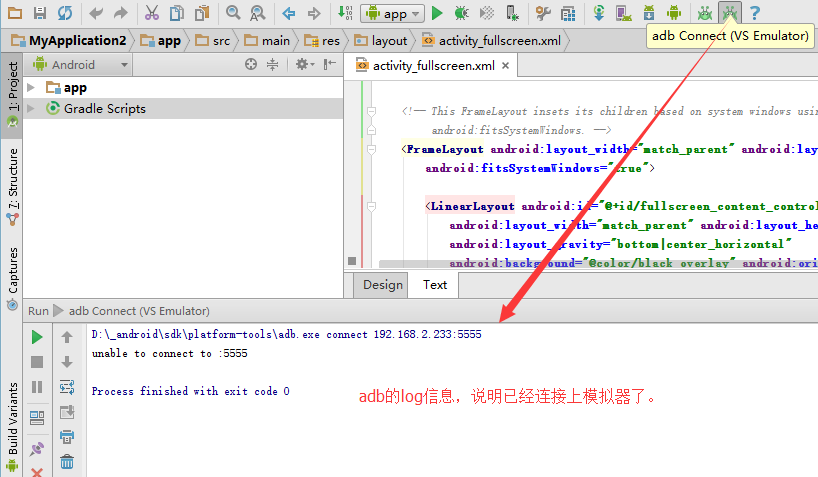The image size is (818, 477).
Task: Select the res breadcrumb folder
Action: [322, 40]
